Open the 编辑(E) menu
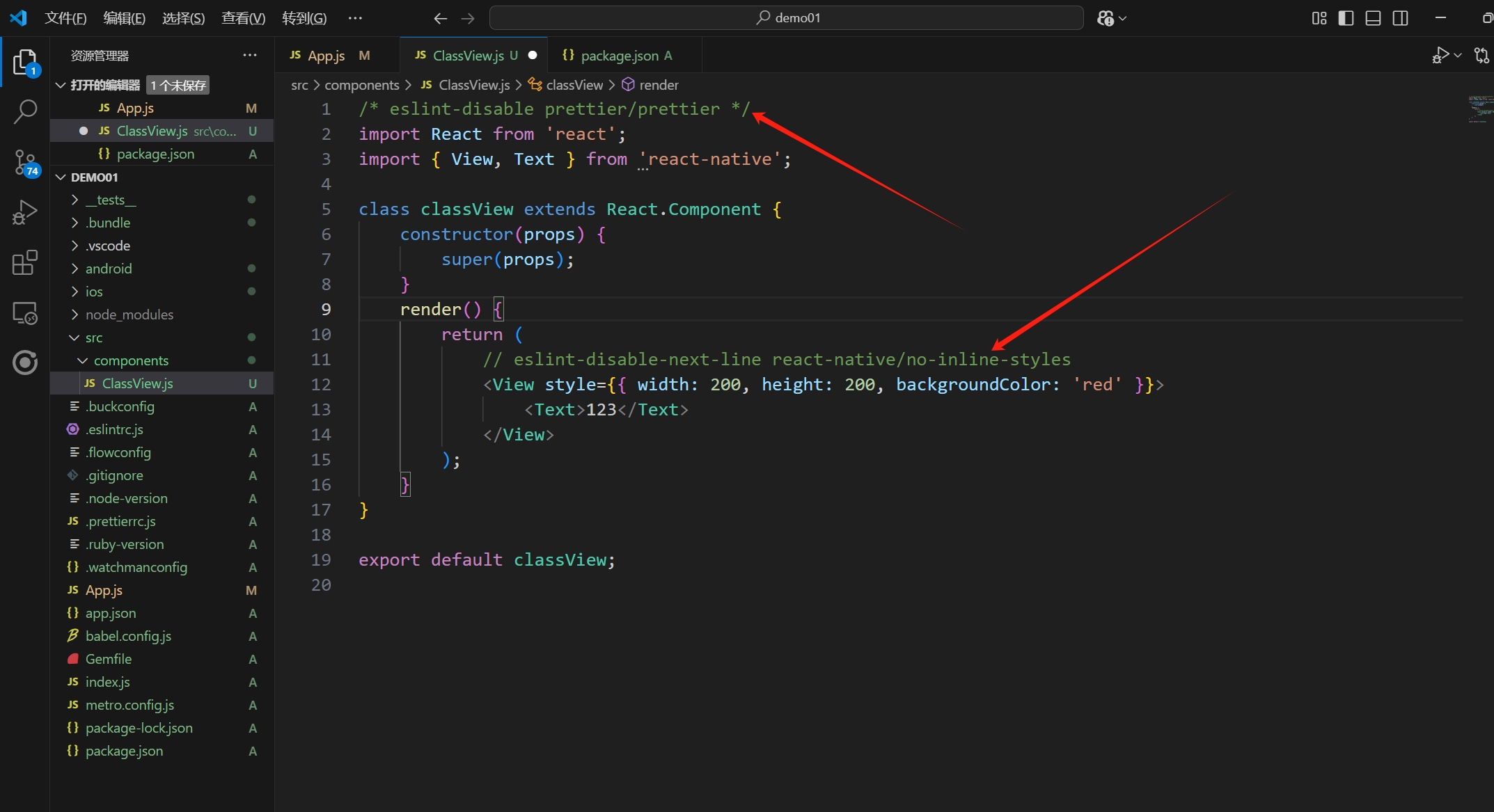The width and height of the screenshot is (1494, 812). coord(125,18)
